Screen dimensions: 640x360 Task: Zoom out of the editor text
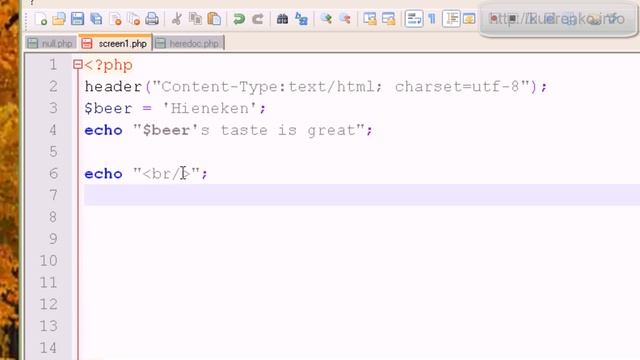(x=345, y=19)
